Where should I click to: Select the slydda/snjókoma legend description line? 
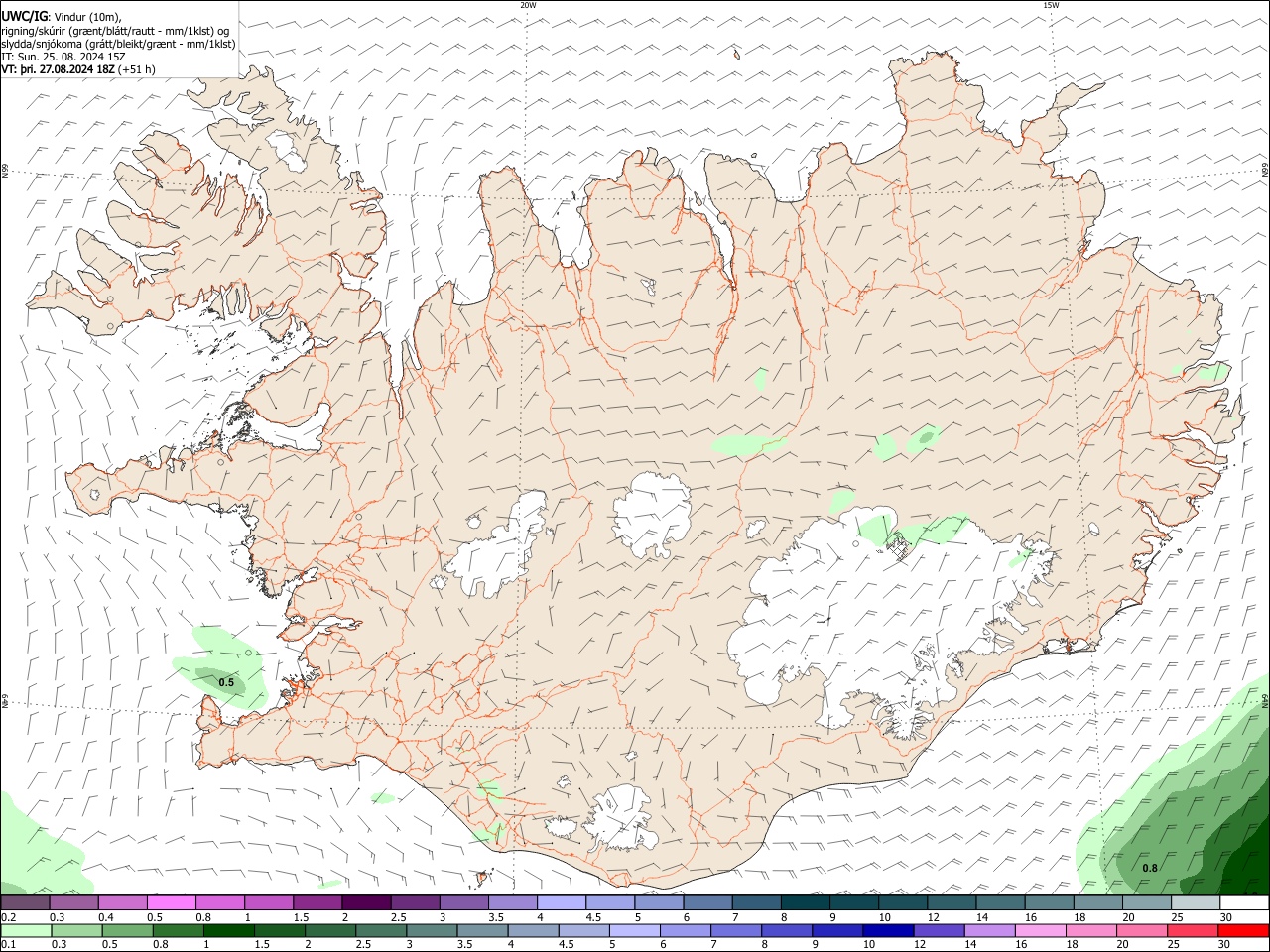click(118, 44)
